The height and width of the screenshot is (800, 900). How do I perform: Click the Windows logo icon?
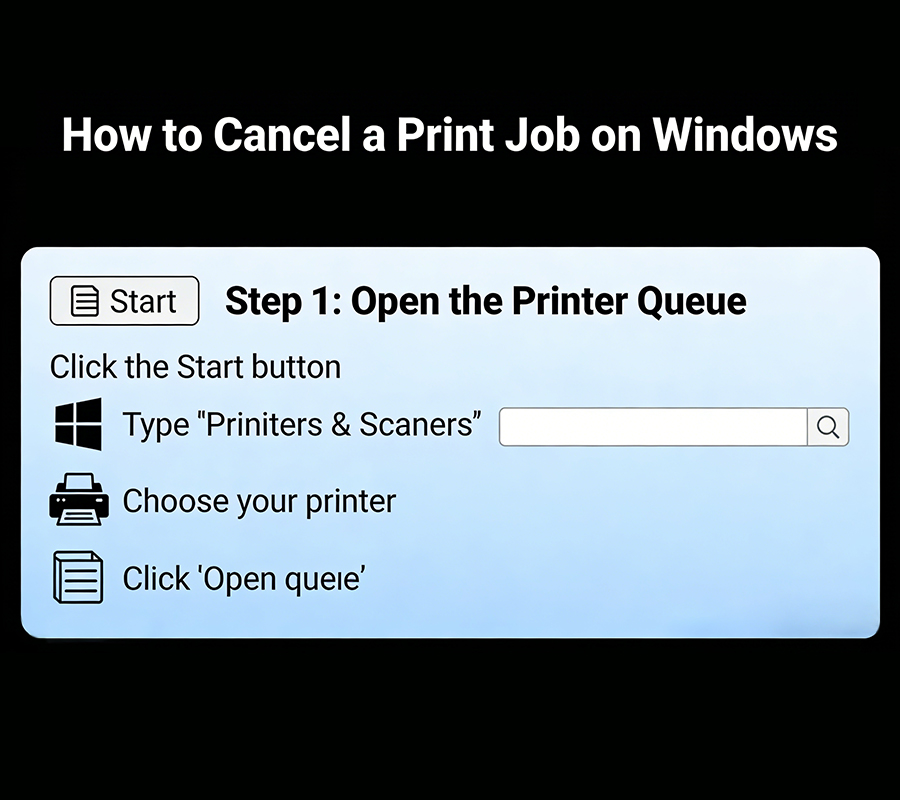[78, 424]
